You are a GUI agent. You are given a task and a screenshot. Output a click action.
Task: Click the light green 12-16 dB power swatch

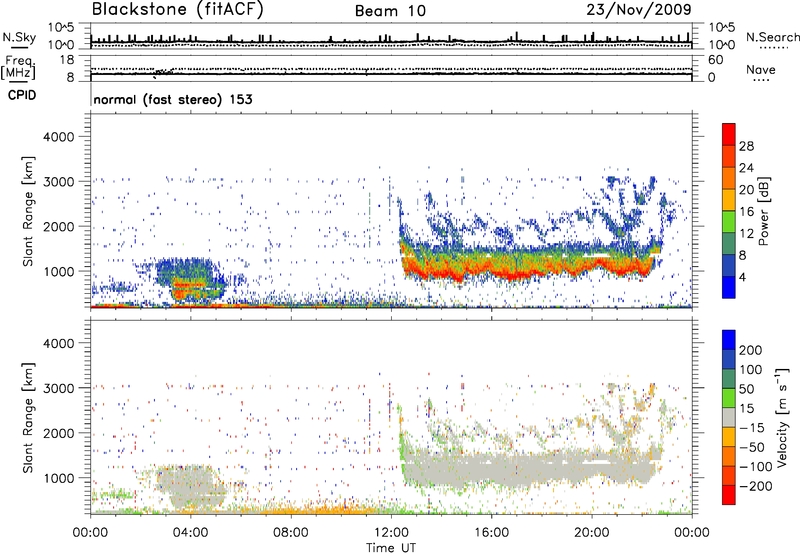[x=729, y=222]
